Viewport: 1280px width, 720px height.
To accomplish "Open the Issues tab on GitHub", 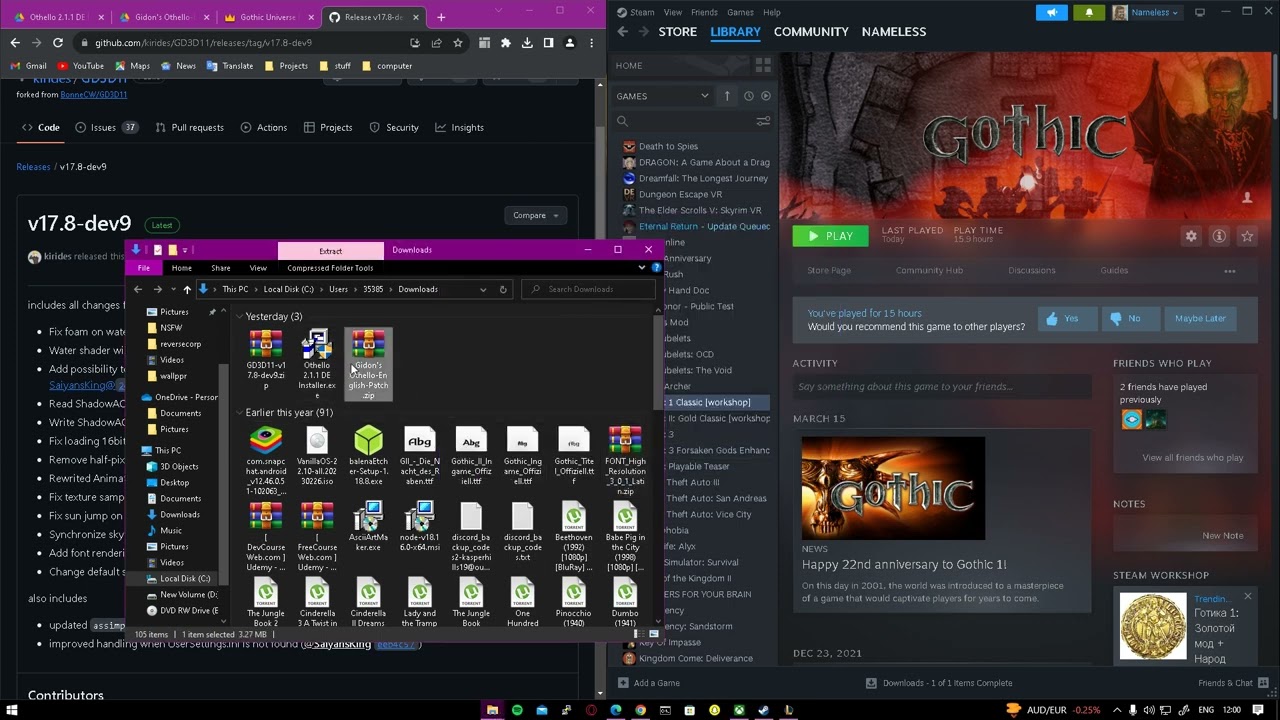I will coord(106,127).
